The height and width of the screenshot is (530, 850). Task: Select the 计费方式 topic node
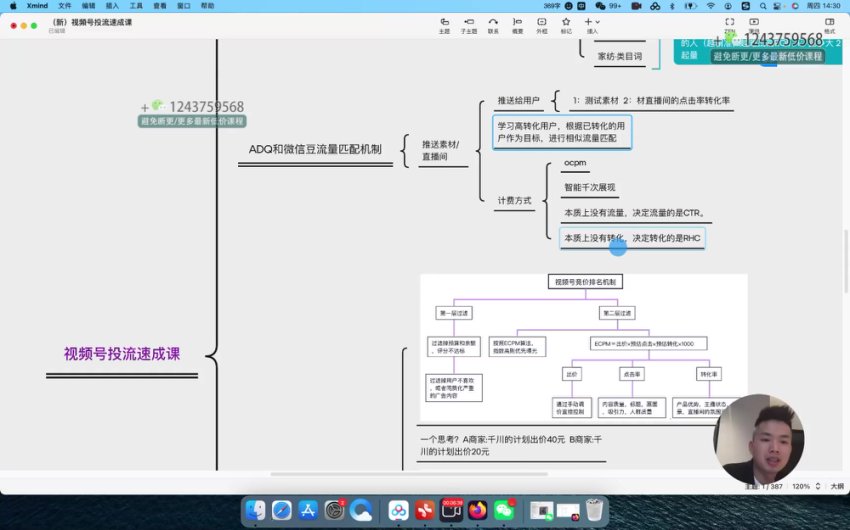click(514, 200)
